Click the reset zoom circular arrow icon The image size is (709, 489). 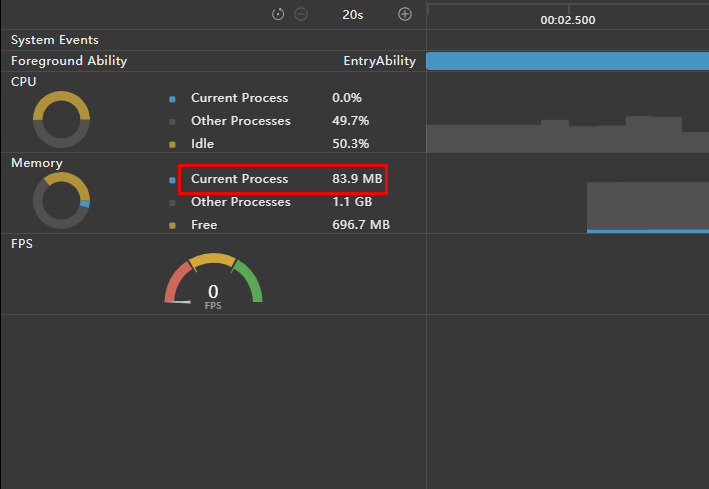click(x=279, y=14)
